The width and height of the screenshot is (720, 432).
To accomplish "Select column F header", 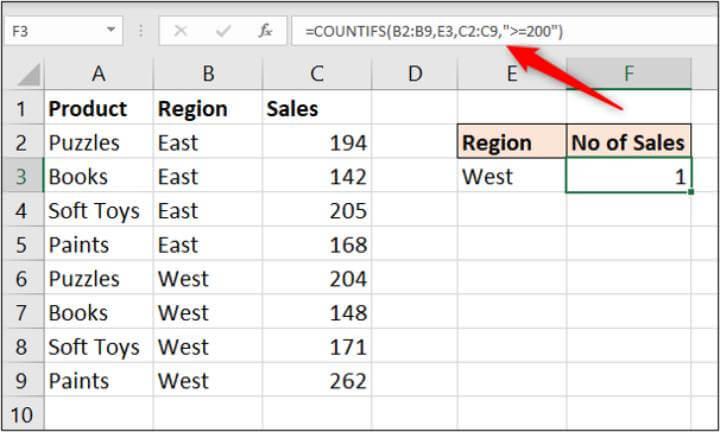I will pos(628,73).
